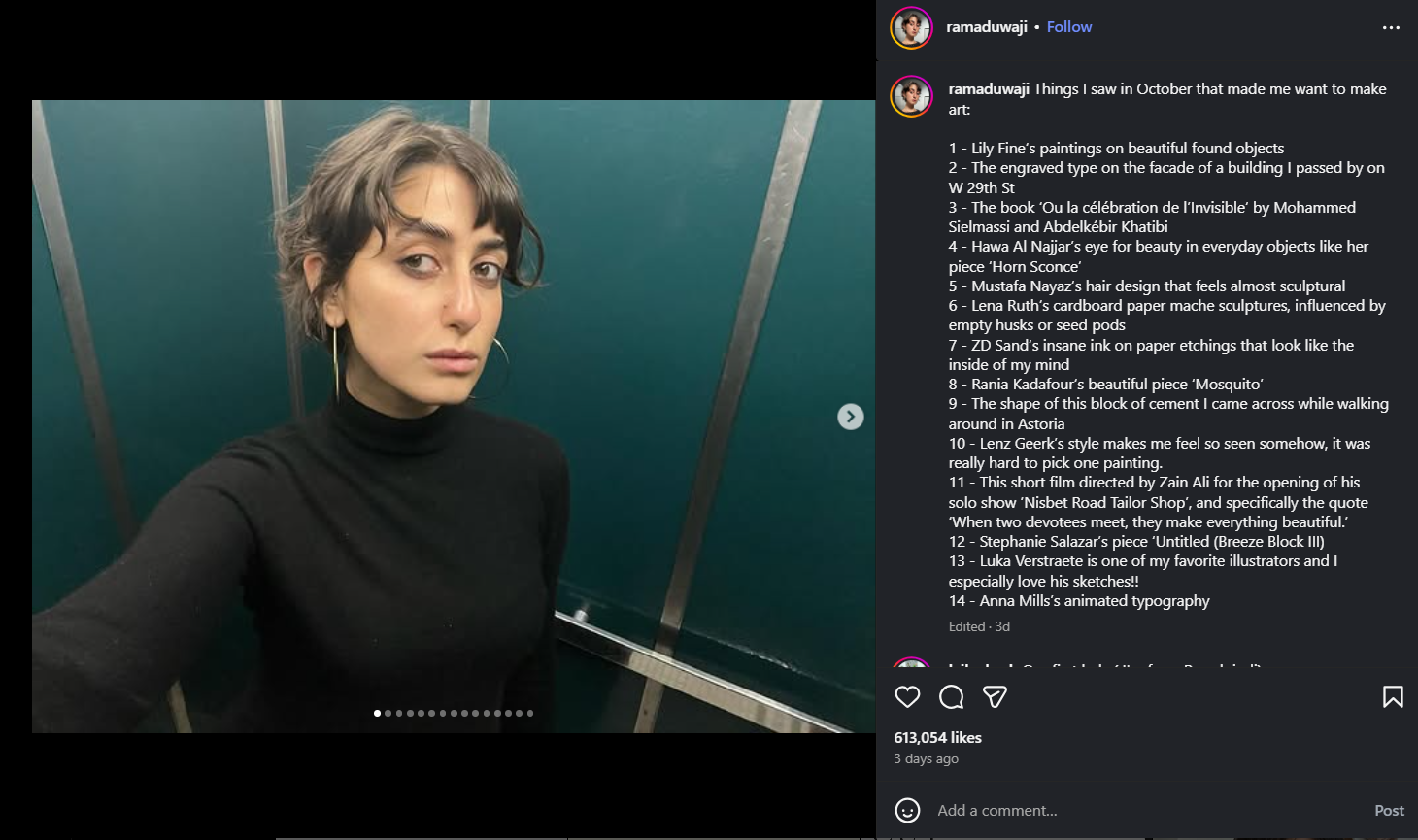Open ramaduwaji avatar in post header

click(x=911, y=27)
